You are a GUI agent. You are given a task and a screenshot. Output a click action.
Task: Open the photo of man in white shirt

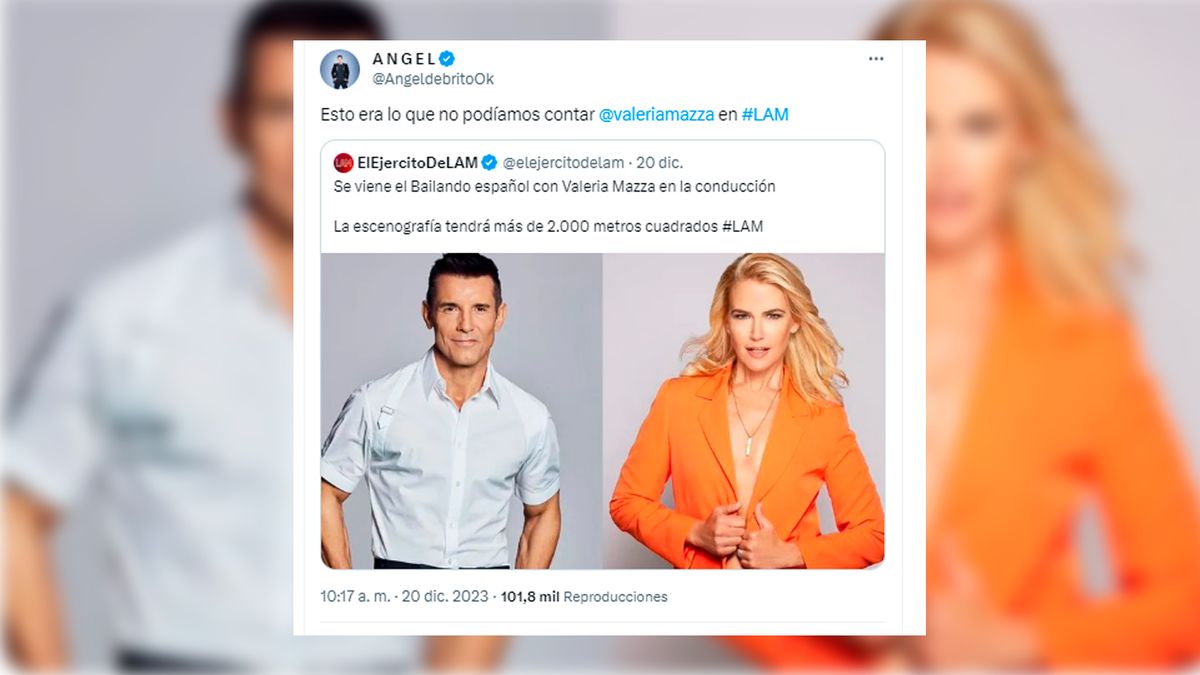pos(461,411)
